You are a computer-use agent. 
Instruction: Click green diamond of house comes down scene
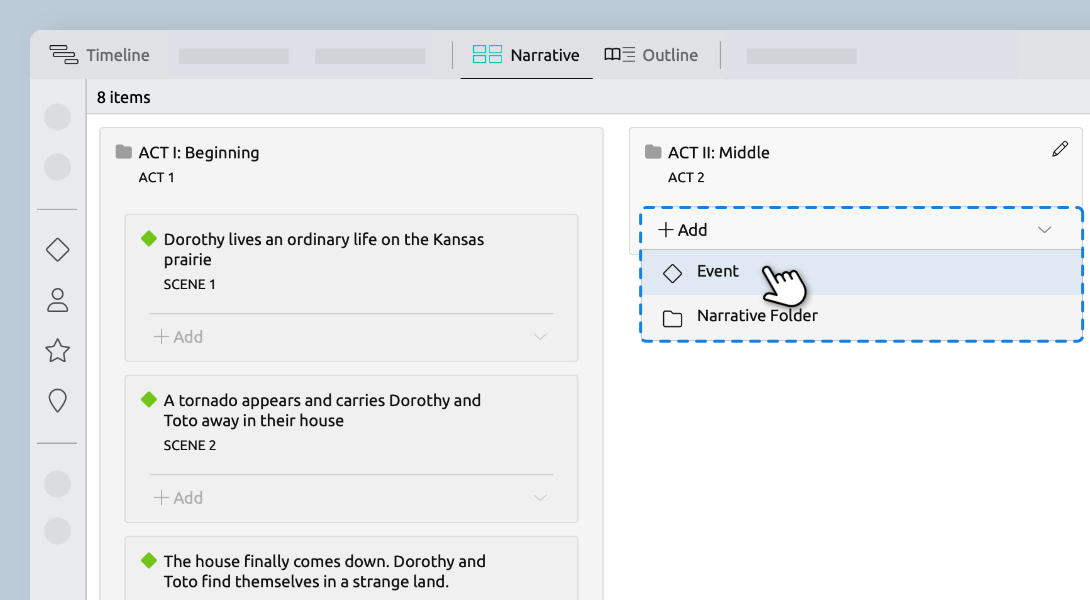click(x=149, y=560)
